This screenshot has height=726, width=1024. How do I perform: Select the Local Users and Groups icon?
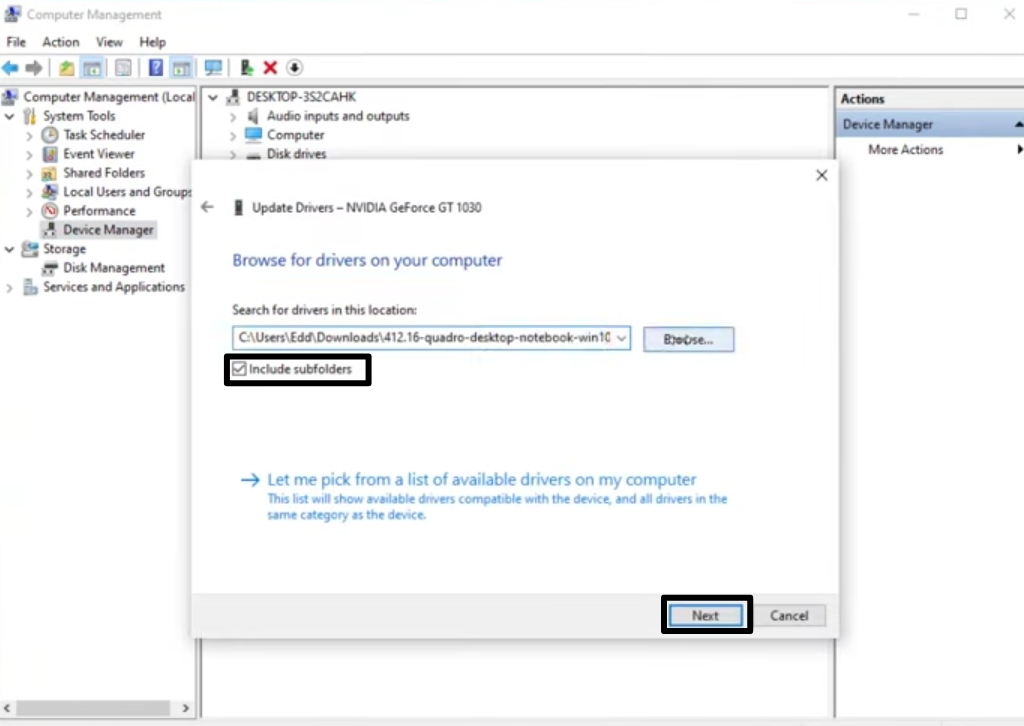[50, 192]
